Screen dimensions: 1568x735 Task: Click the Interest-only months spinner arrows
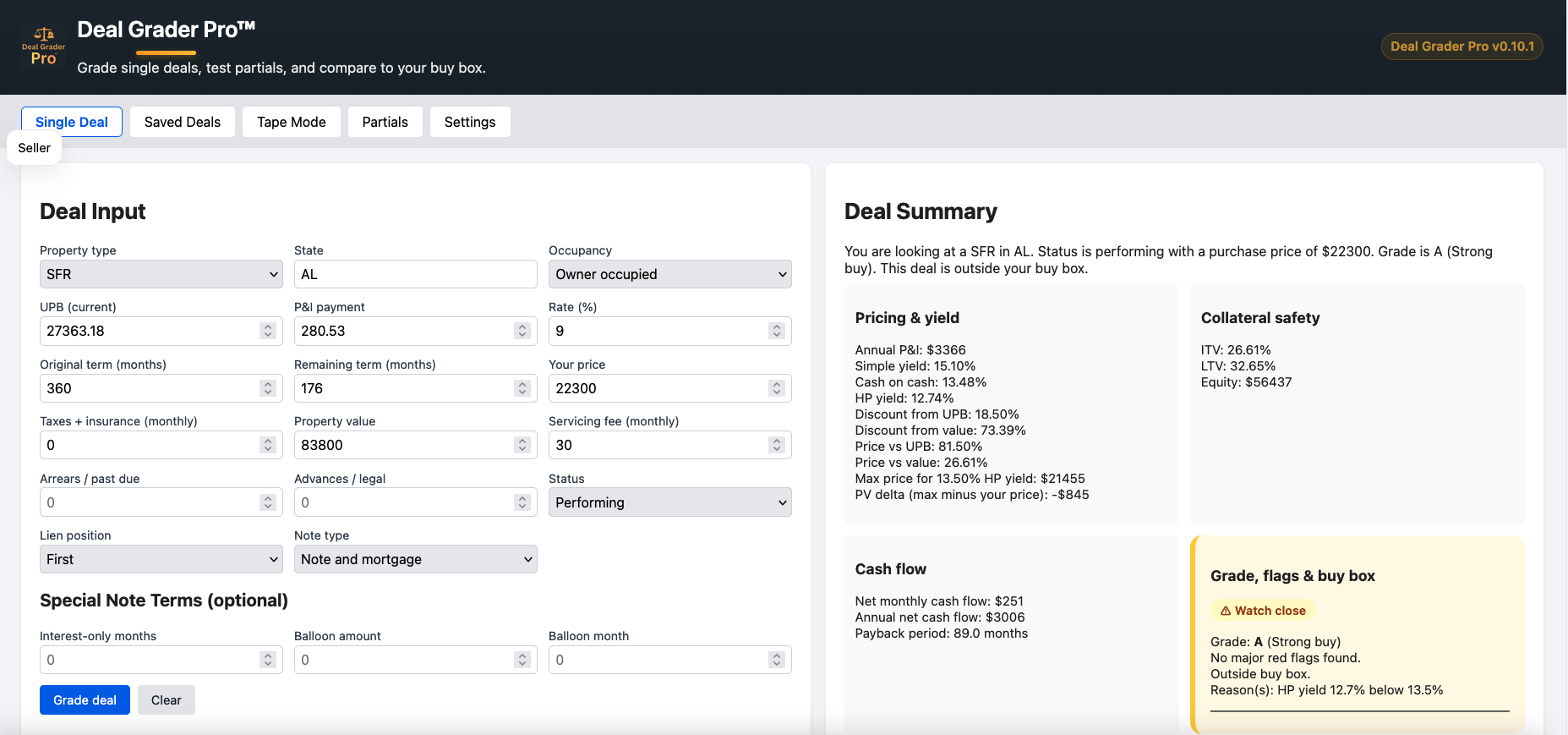[x=268, y=660]
